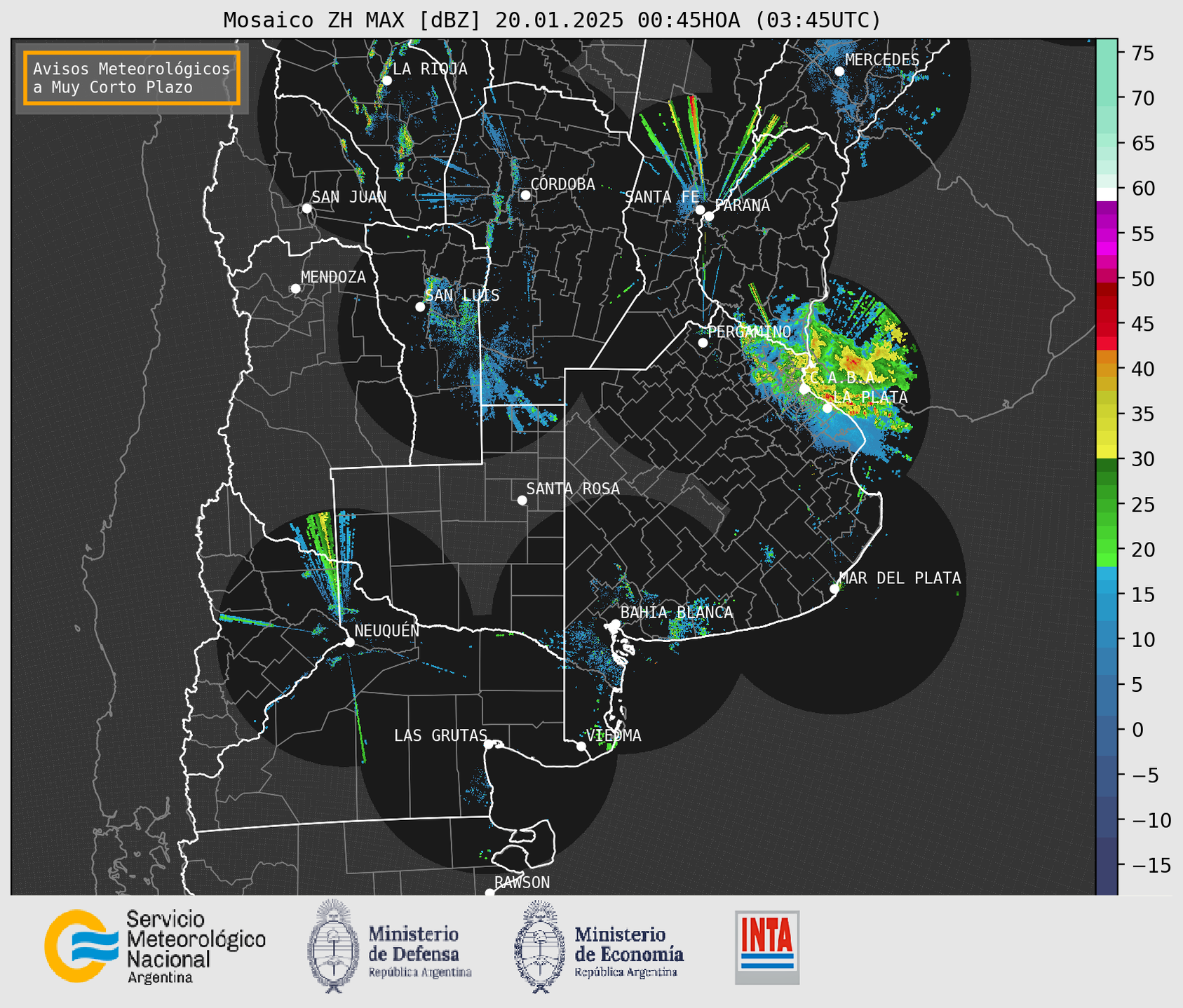Click the red radial beam north of Santa Fe

[694, 116]
